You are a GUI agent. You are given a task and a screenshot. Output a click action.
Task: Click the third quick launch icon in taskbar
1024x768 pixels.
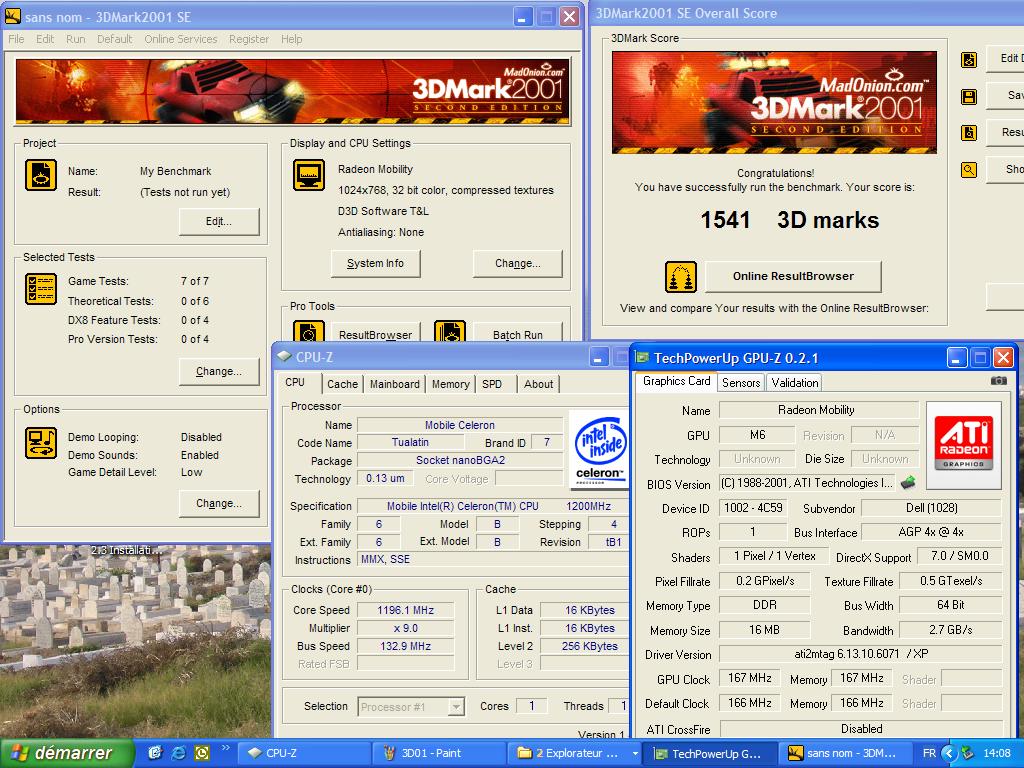coord(202,753)
